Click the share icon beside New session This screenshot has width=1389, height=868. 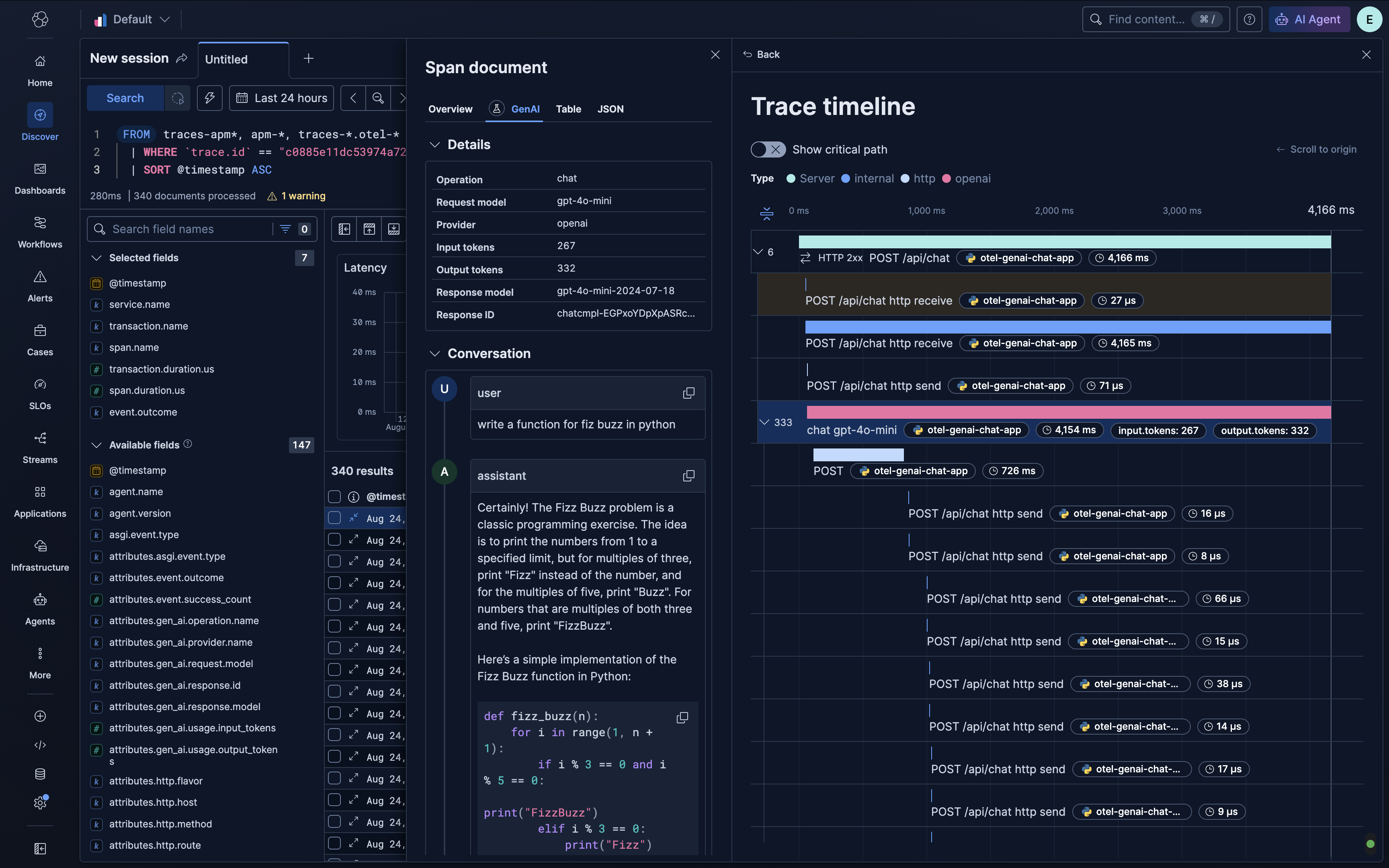tap(182, 59)
